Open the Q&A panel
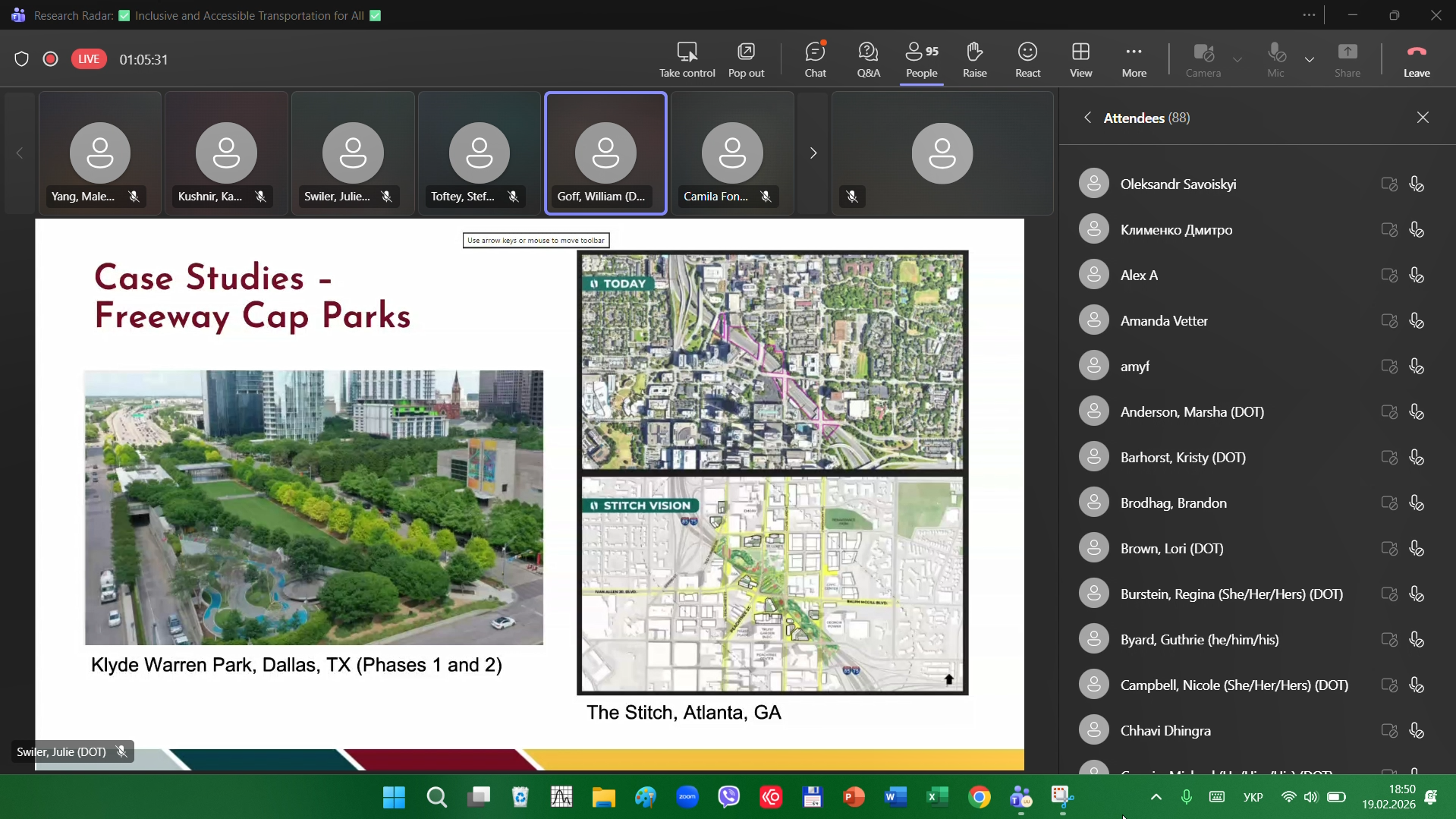The image size is (1456, 819). (x=868, y=59)
